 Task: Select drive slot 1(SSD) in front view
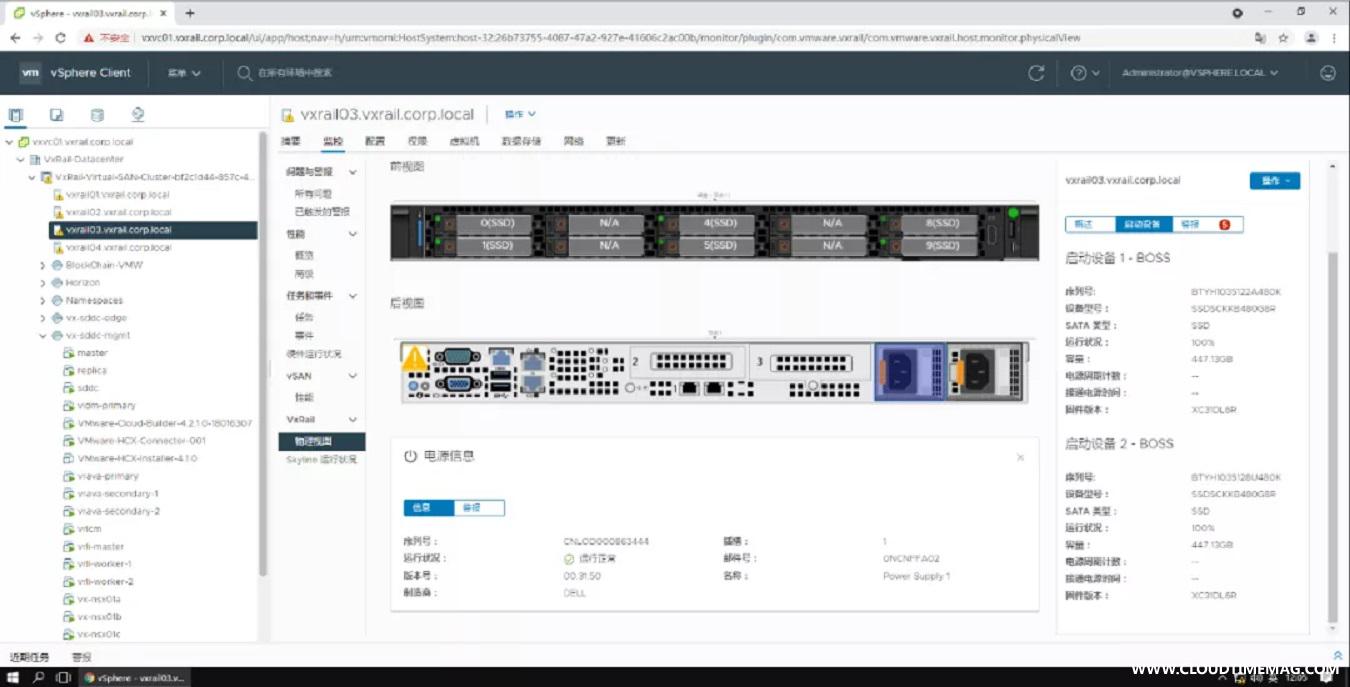tap(496, 245)
